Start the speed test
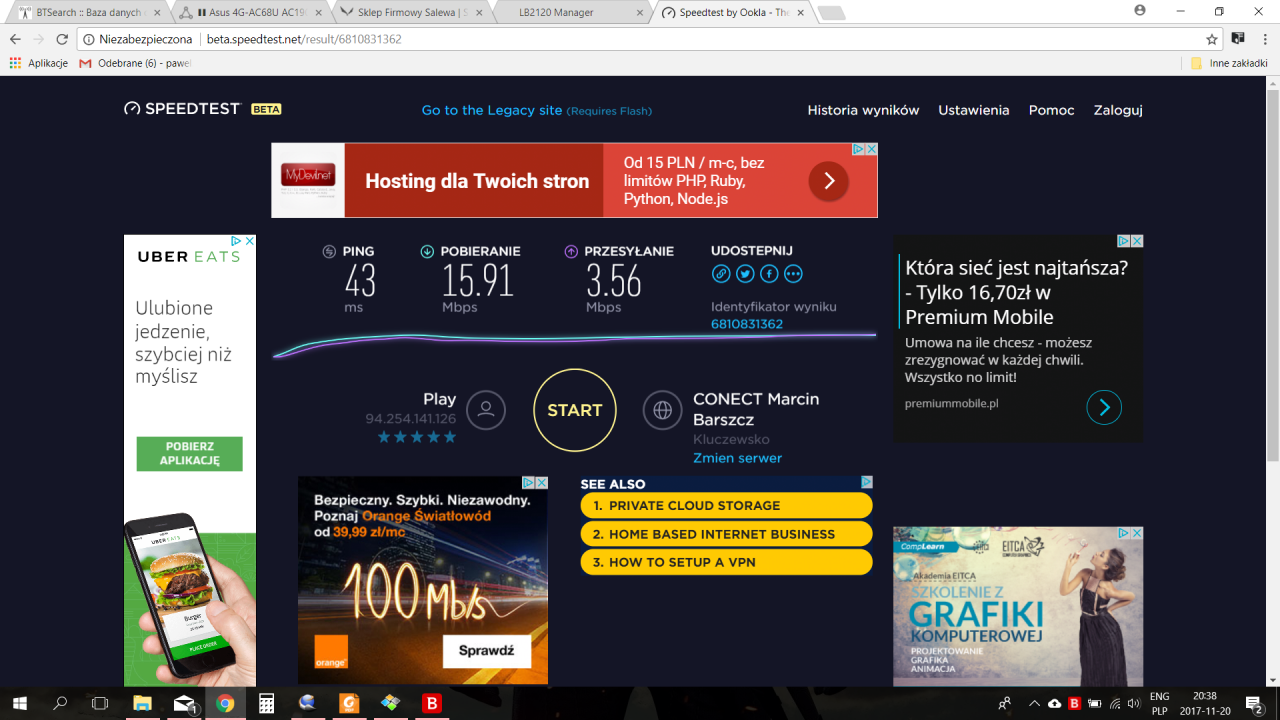This screenshot has height=720, width=1280. click(x=575, y=410)
